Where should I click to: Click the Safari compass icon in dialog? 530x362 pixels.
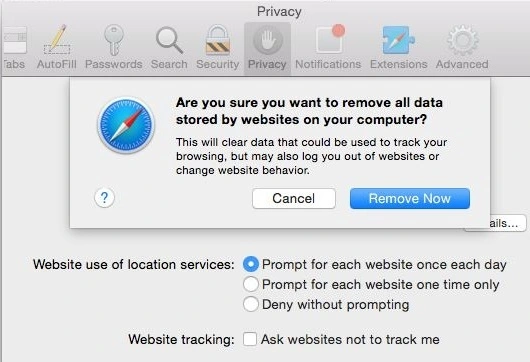point(126,125)
